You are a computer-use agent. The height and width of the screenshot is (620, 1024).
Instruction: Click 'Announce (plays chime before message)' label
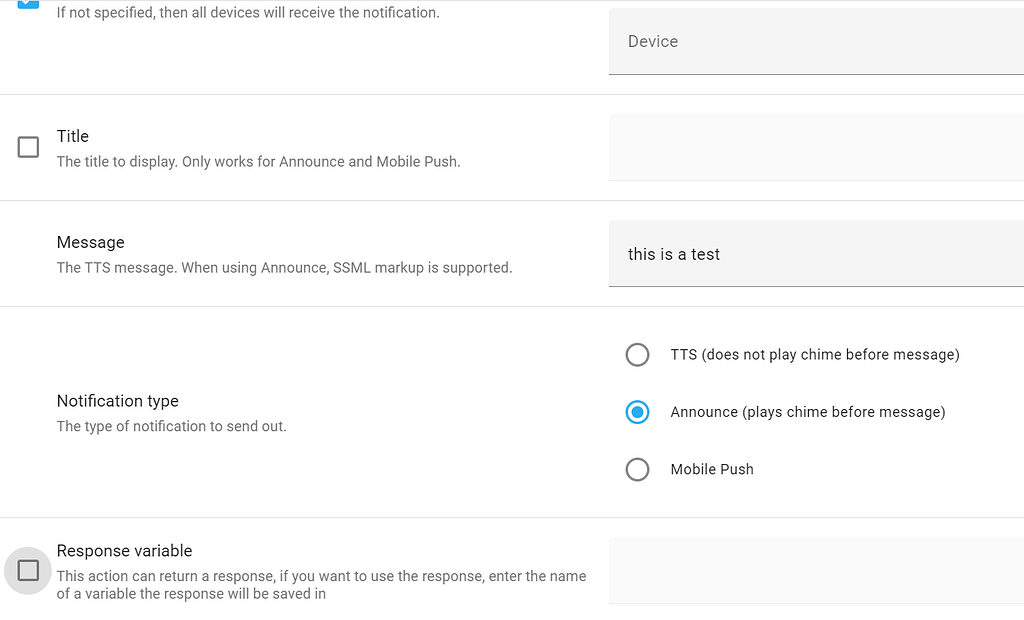coord(808,412)
